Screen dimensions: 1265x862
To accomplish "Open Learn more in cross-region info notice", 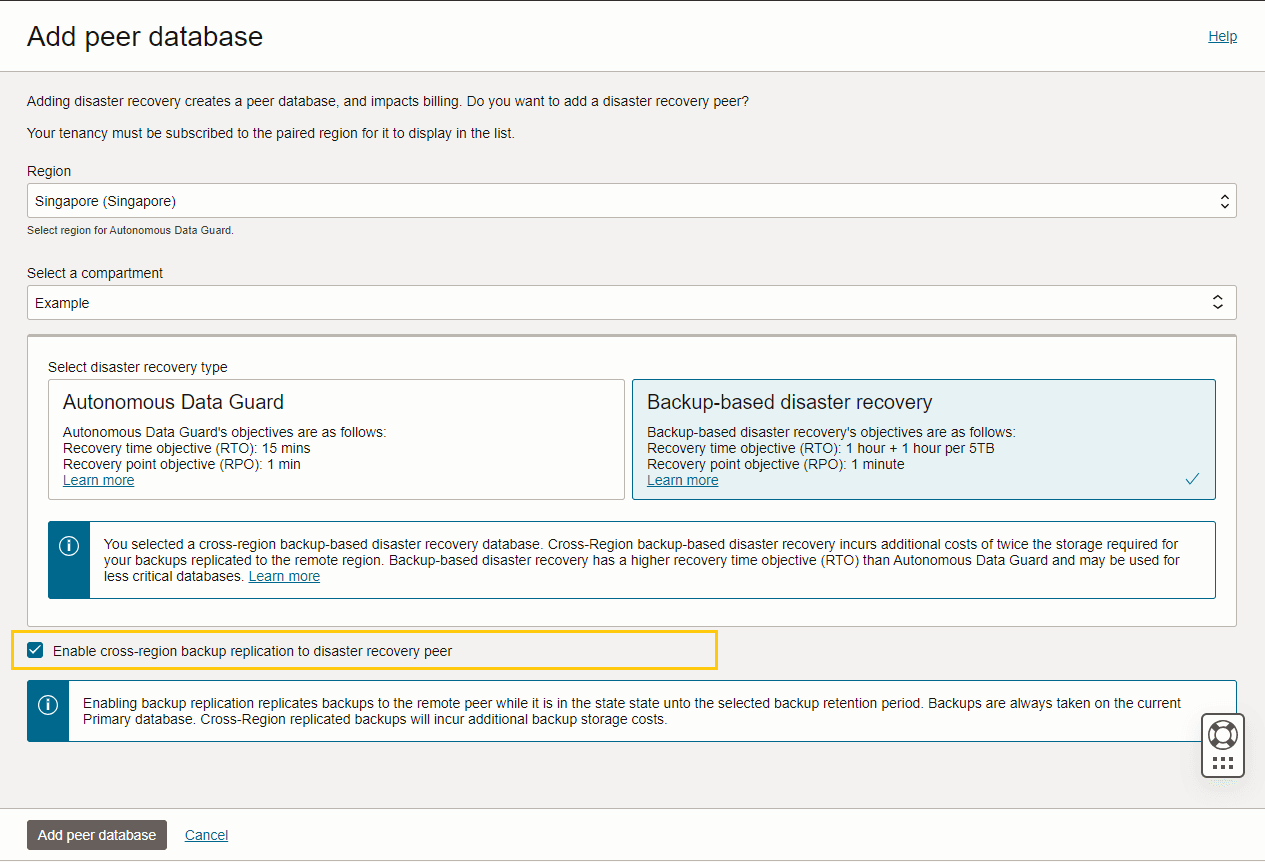I will 284,576.
